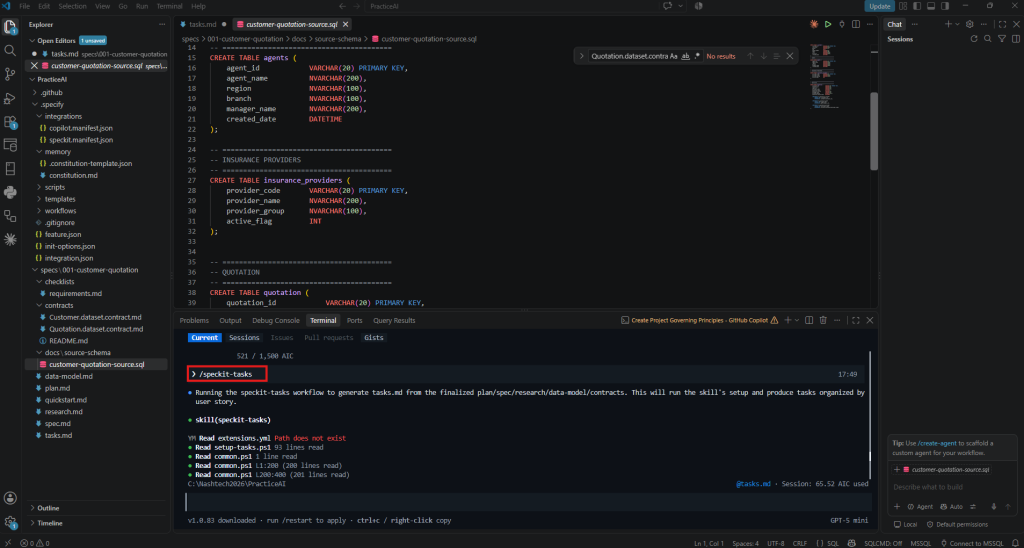Open the Extensions view
The image size is (1024, 548).
(10, 121)
